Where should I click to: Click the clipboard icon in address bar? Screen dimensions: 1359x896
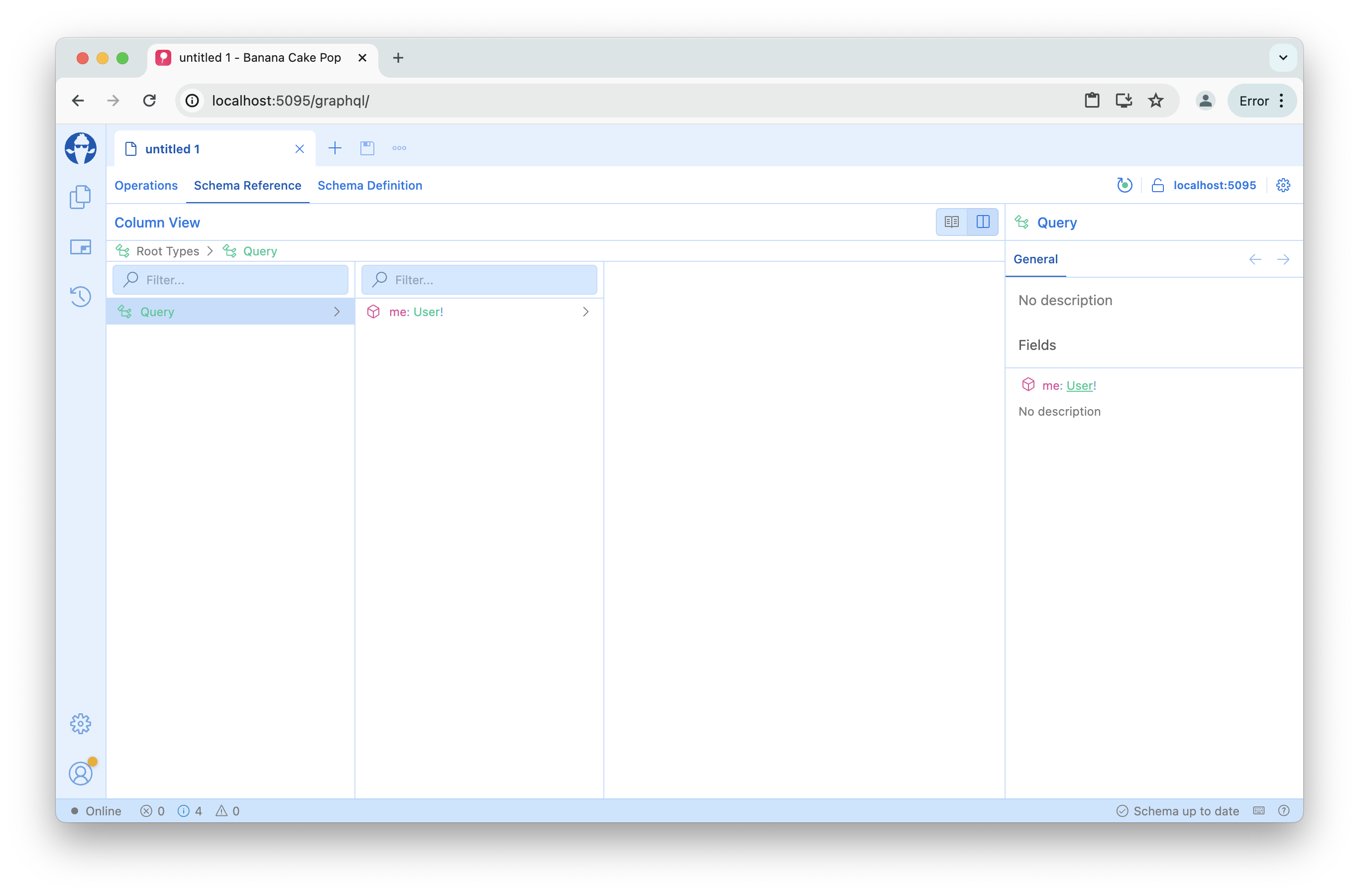click(1092, 101)
